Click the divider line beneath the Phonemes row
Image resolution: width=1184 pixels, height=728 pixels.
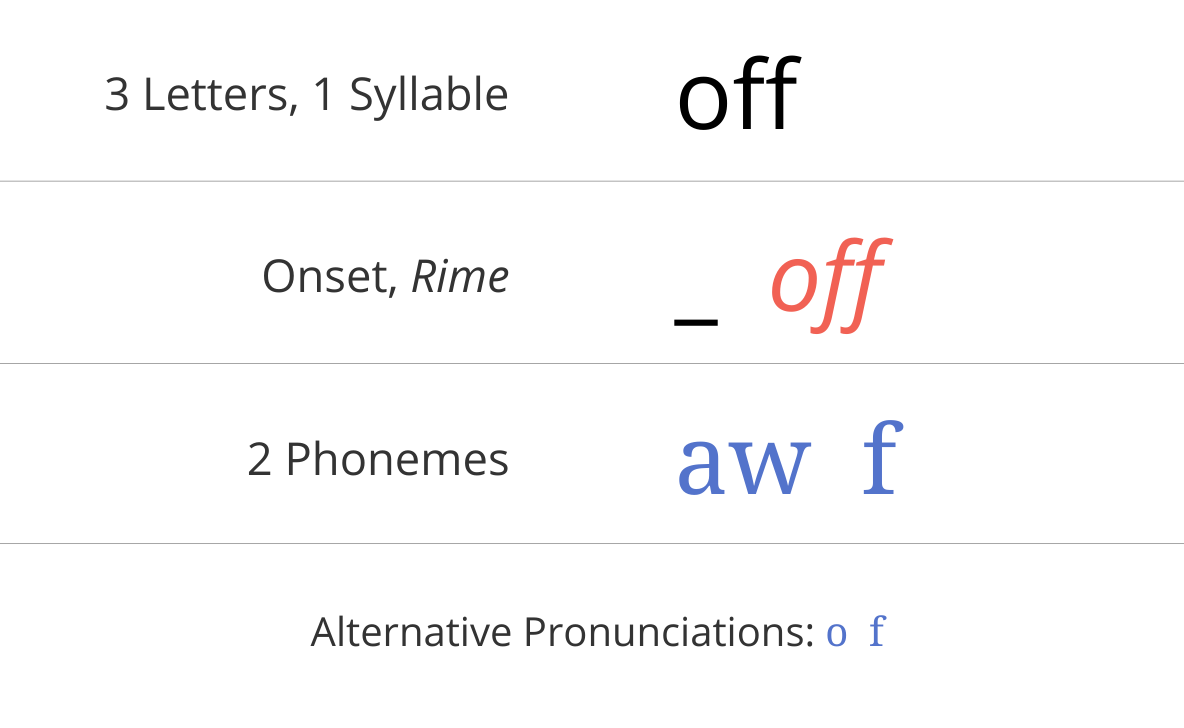(x=592, y=544)
